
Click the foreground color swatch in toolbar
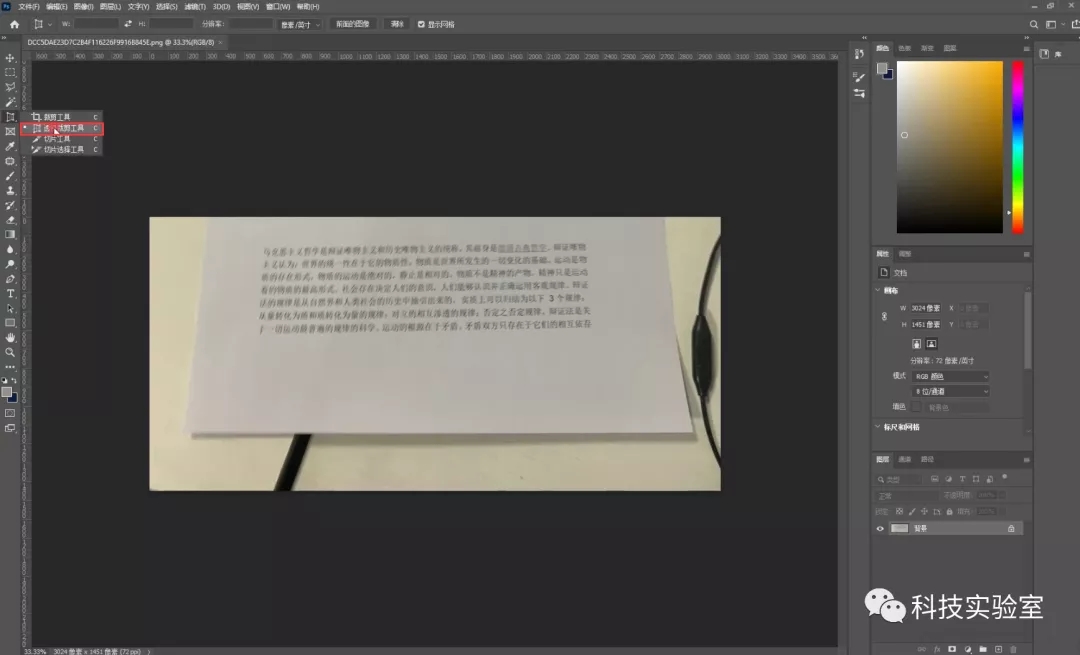[x=7, y=393]
